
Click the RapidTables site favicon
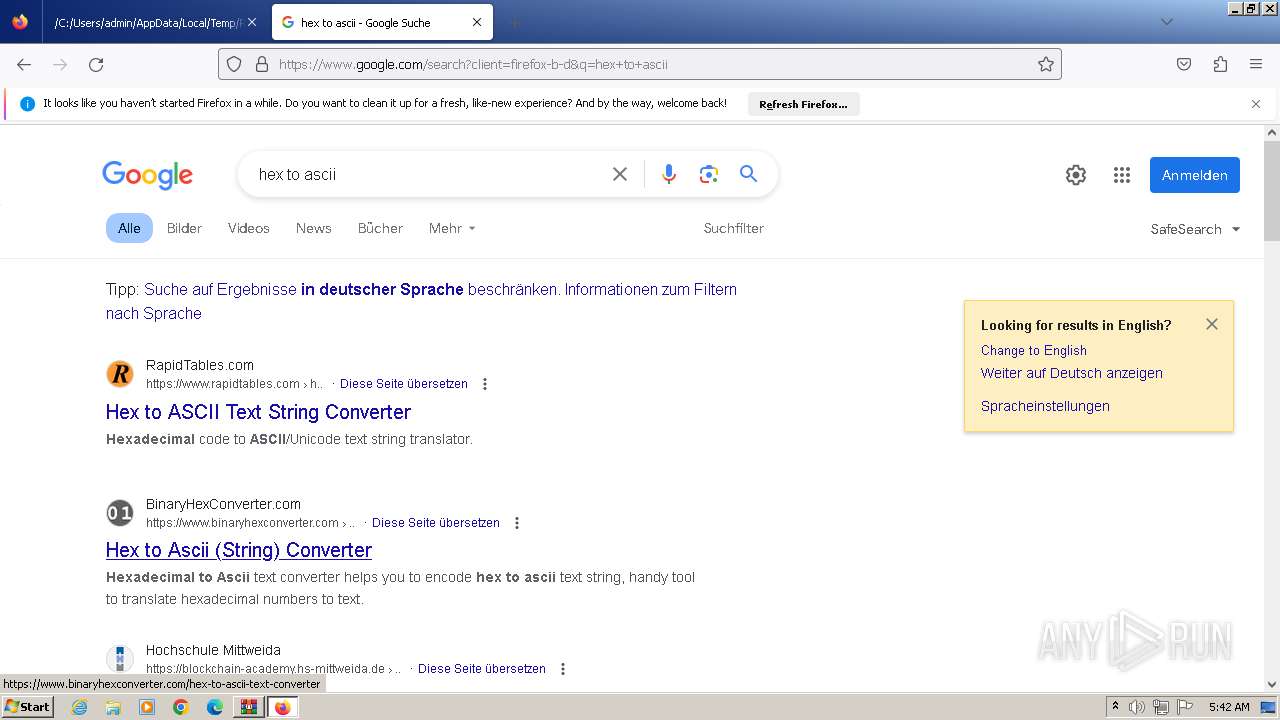[120, 374]
